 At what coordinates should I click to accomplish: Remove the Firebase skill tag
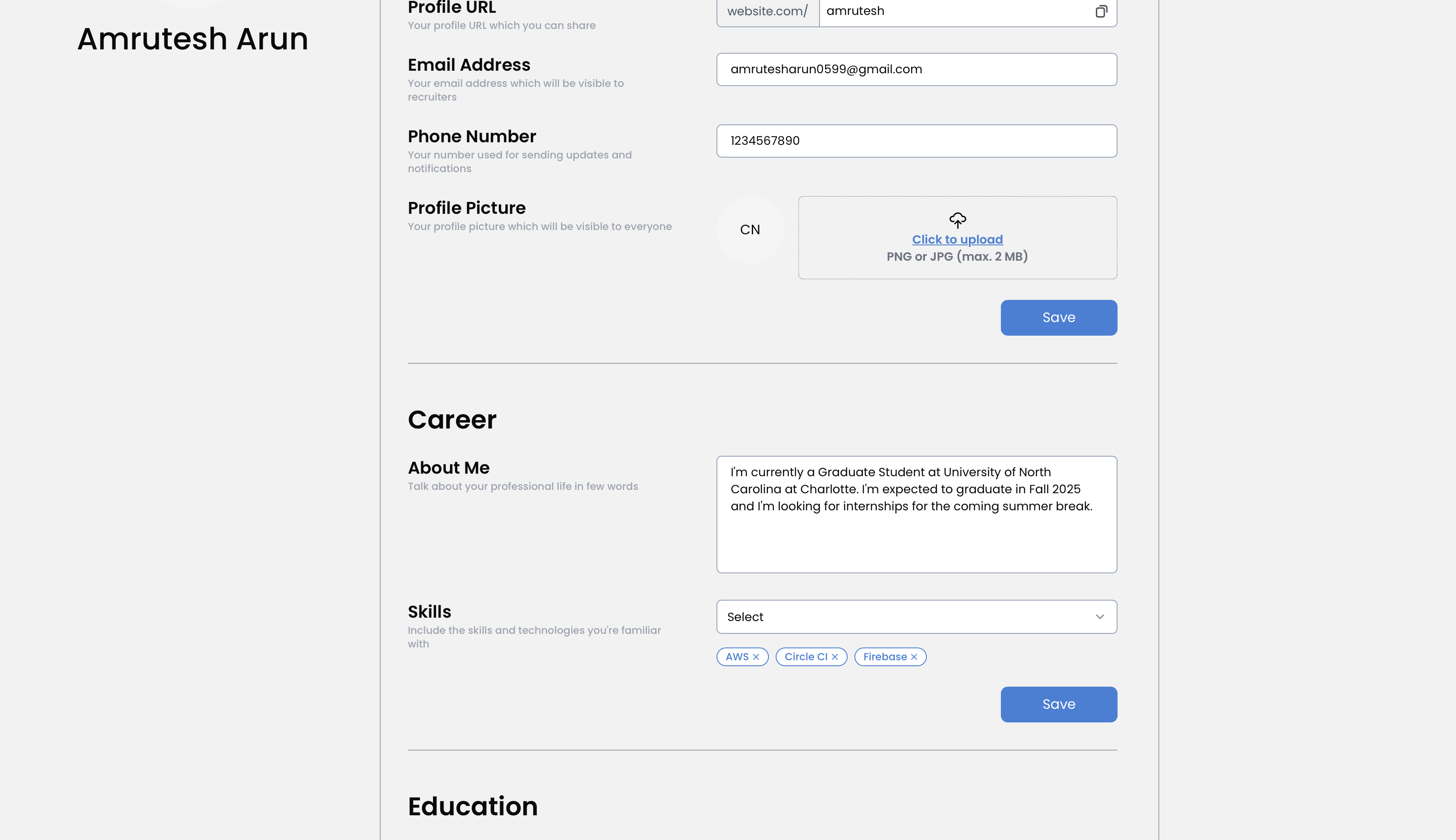914,656
